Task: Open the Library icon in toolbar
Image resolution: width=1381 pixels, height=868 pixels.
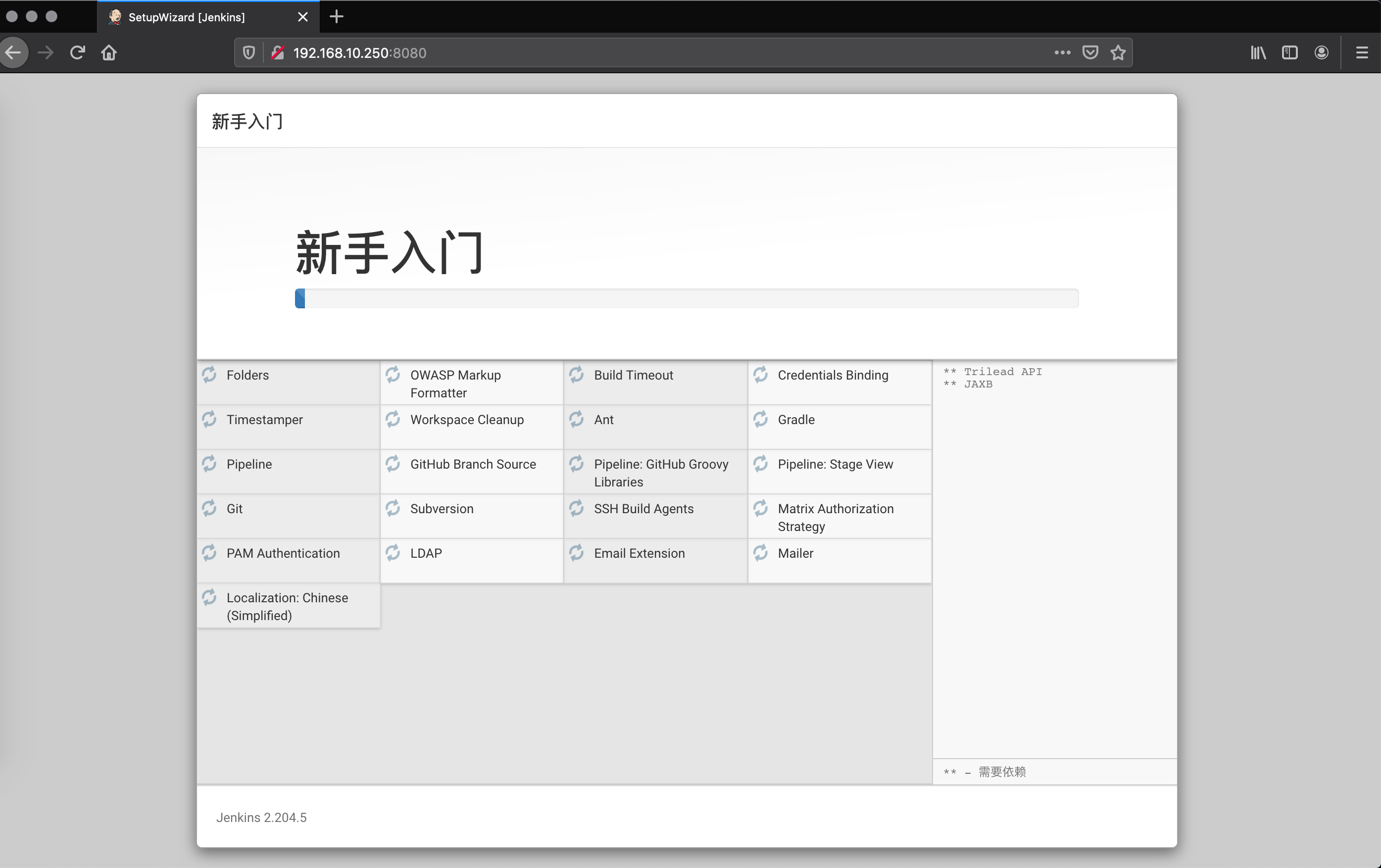Action: 1258,53
